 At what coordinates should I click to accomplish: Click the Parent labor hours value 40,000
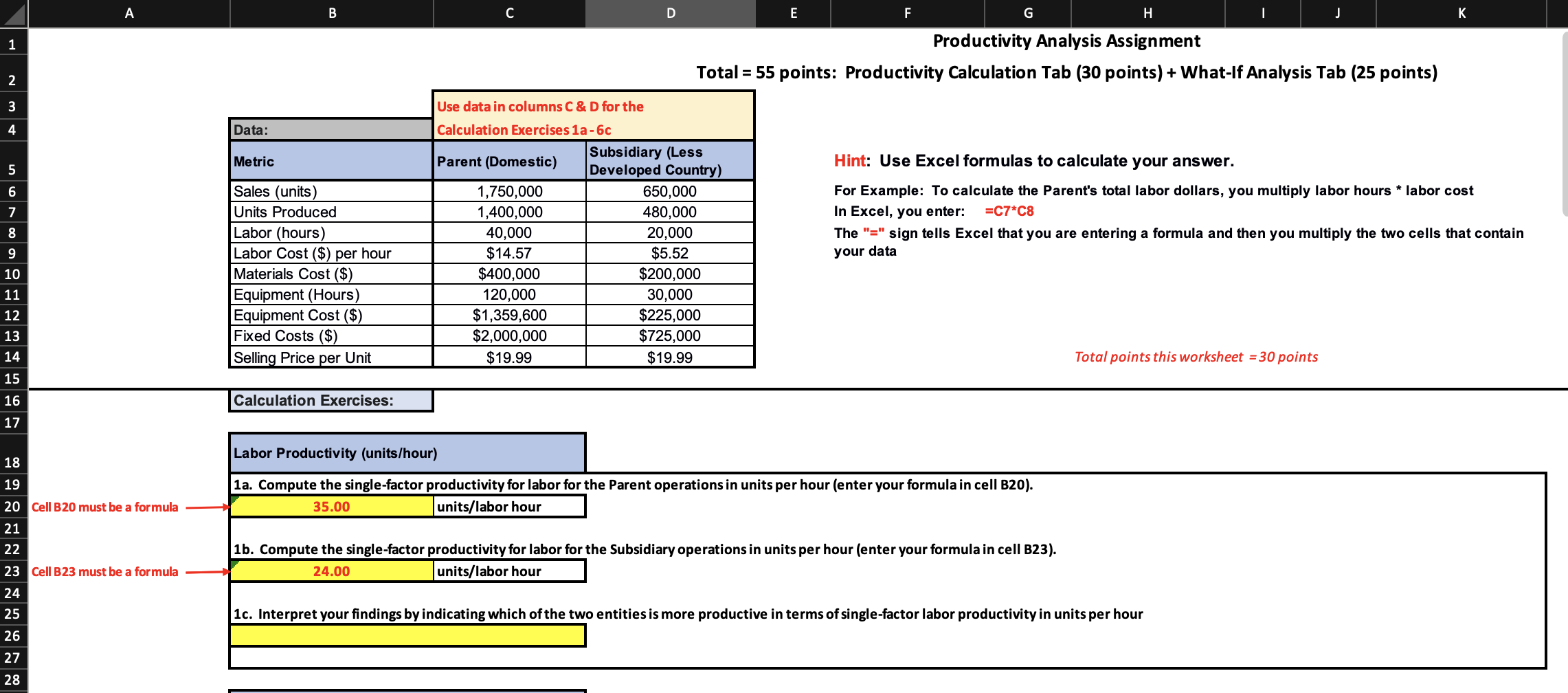509,232
